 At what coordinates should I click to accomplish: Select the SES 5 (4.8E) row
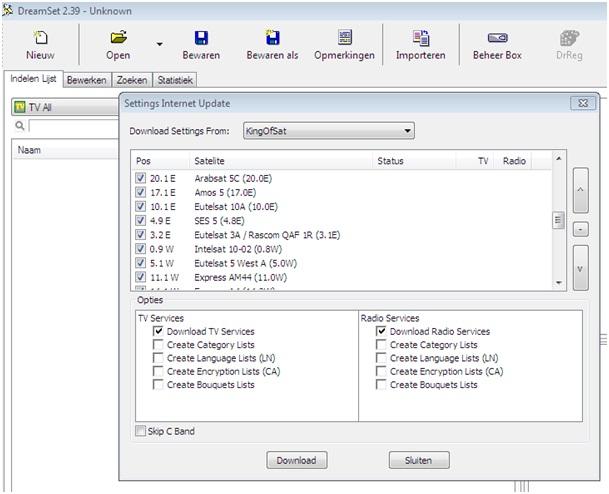coord(342,221)
